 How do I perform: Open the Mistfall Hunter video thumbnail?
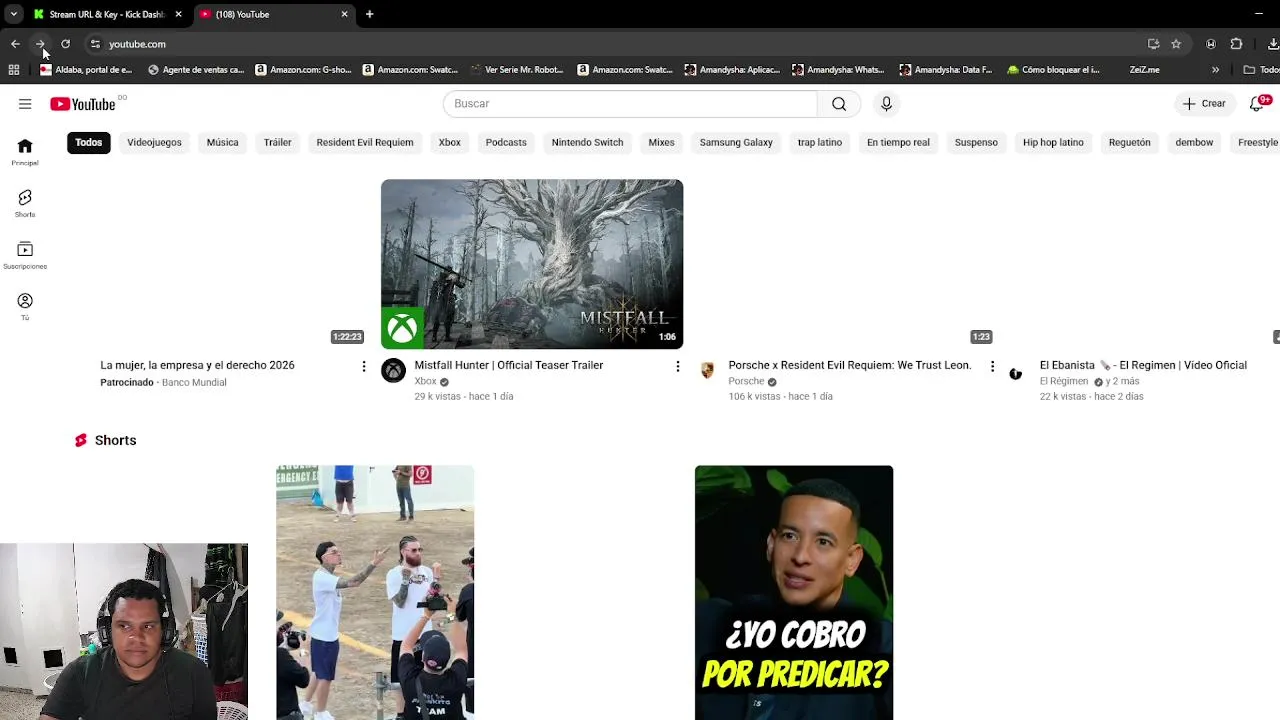coord(532,264)
